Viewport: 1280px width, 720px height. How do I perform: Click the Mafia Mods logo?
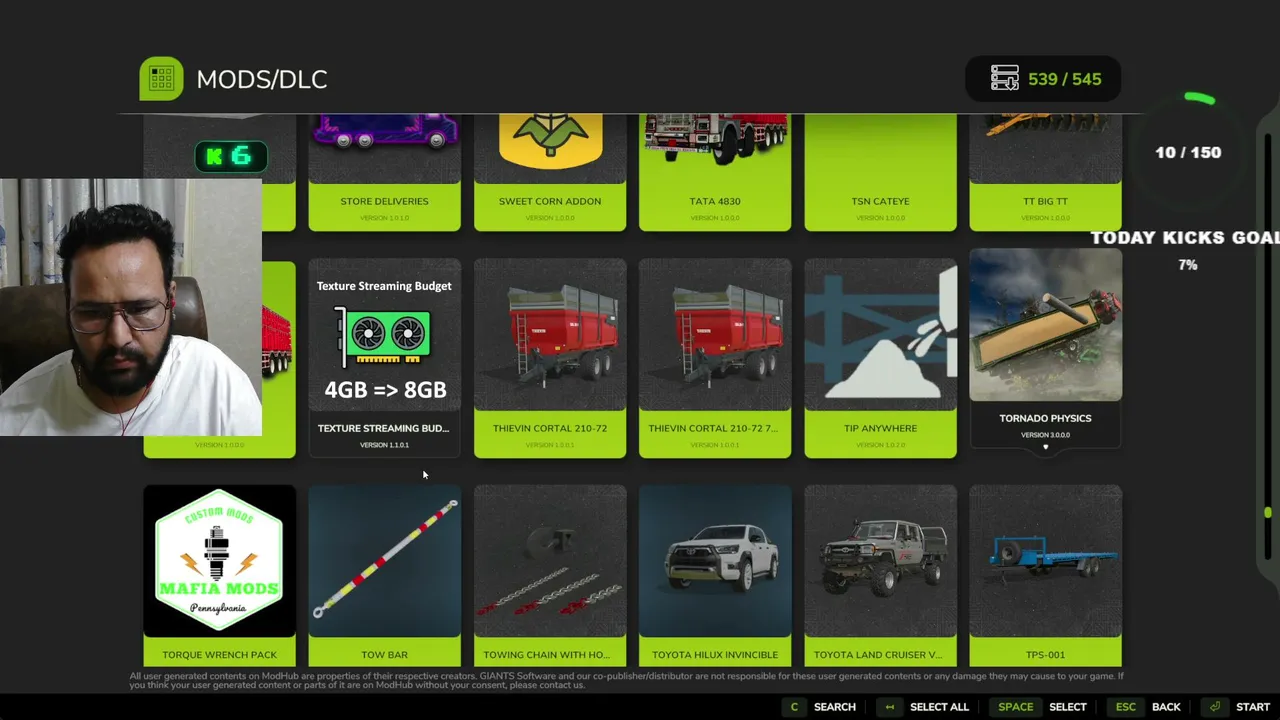[x=219, y=560]
